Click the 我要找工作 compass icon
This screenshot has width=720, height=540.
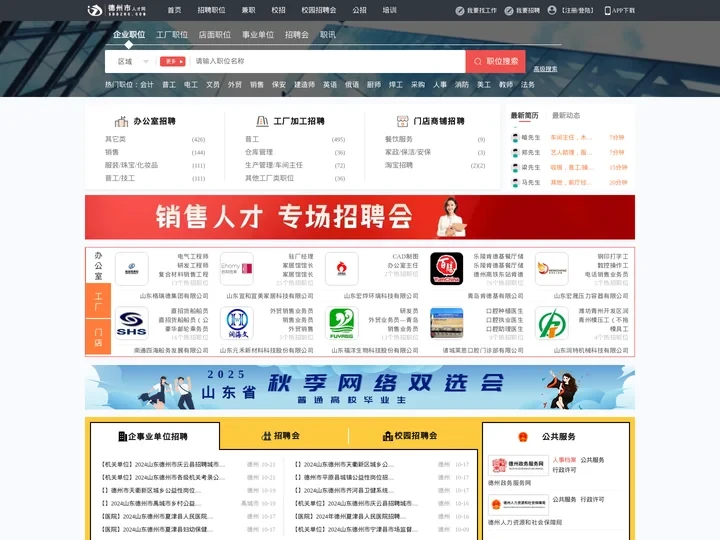(x=460, y=11)
